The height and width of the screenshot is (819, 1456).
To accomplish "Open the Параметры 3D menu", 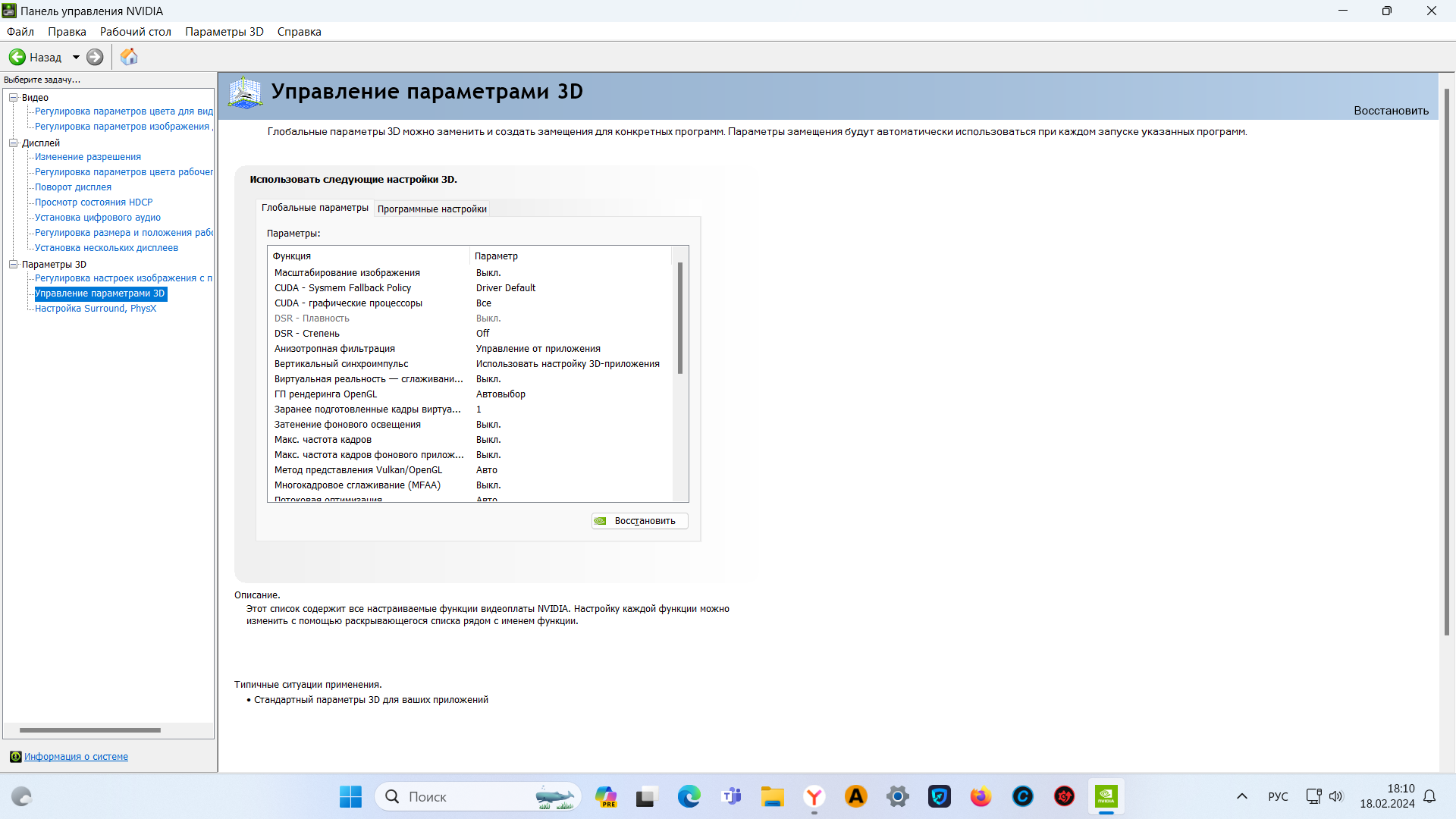I will point(224,32).
